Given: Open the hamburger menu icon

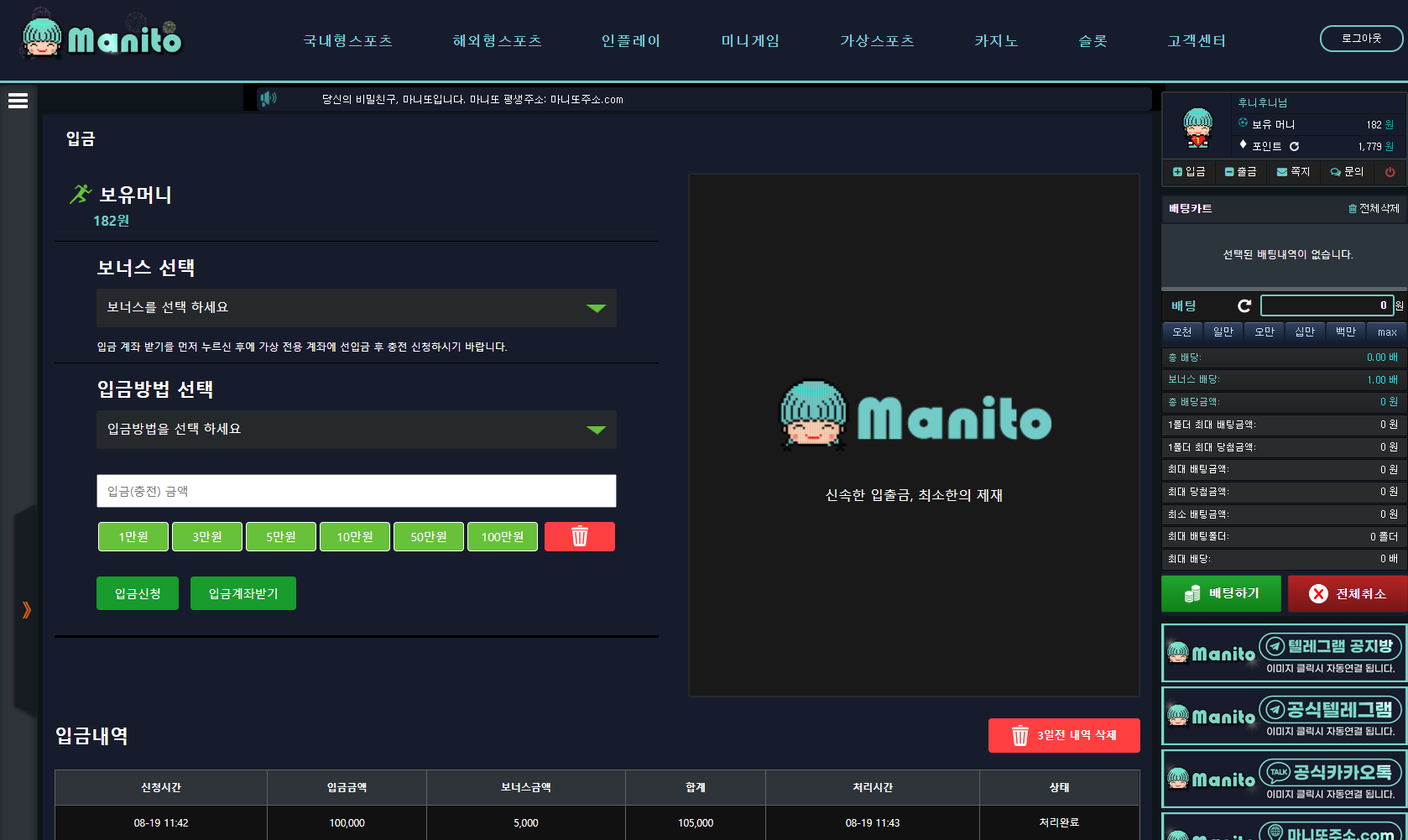Looking at the screenshot, I should tap(18, 101).
